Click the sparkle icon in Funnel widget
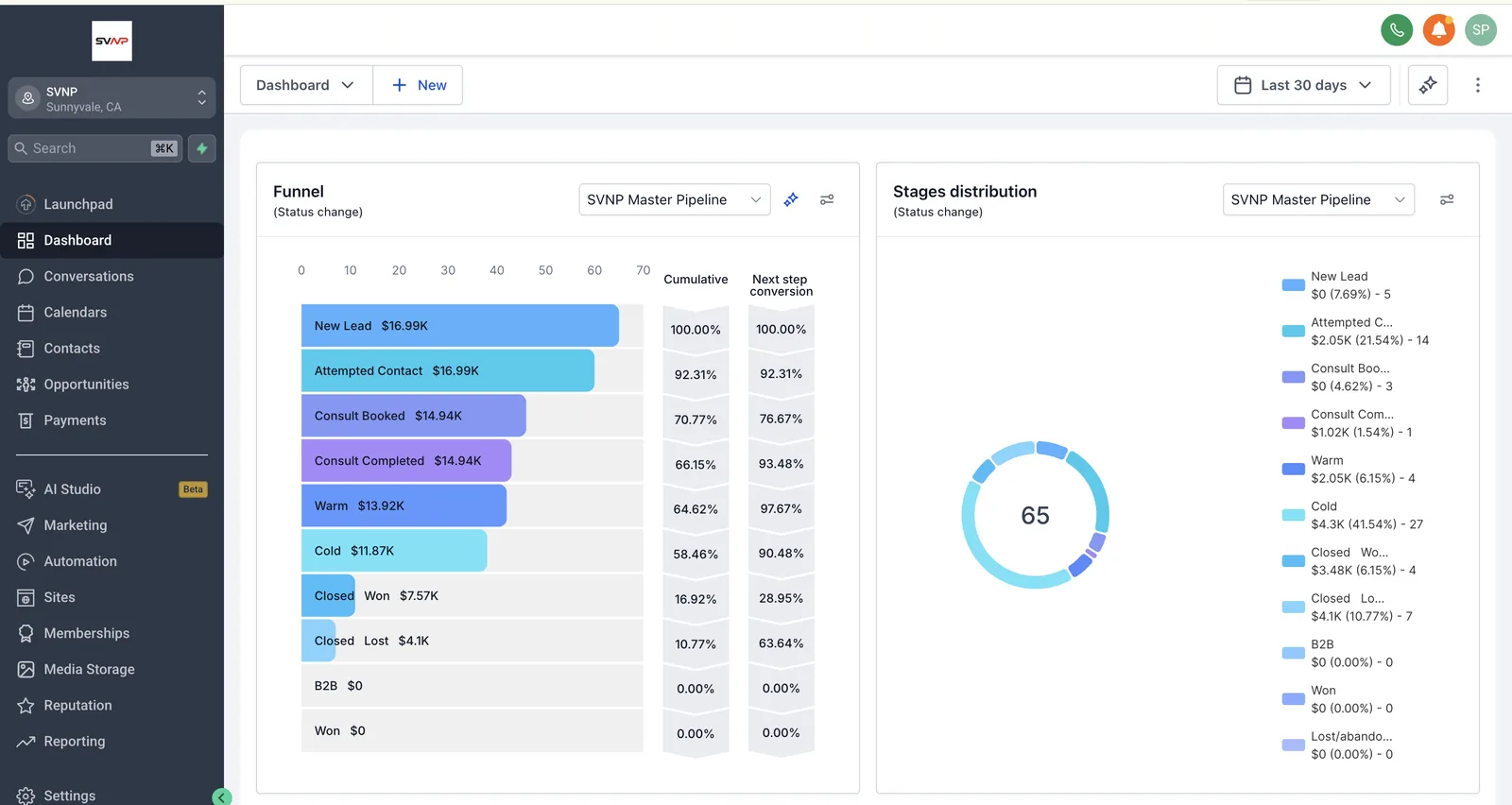The height and width of the screenshot is (805, 1512). point(791,199)
